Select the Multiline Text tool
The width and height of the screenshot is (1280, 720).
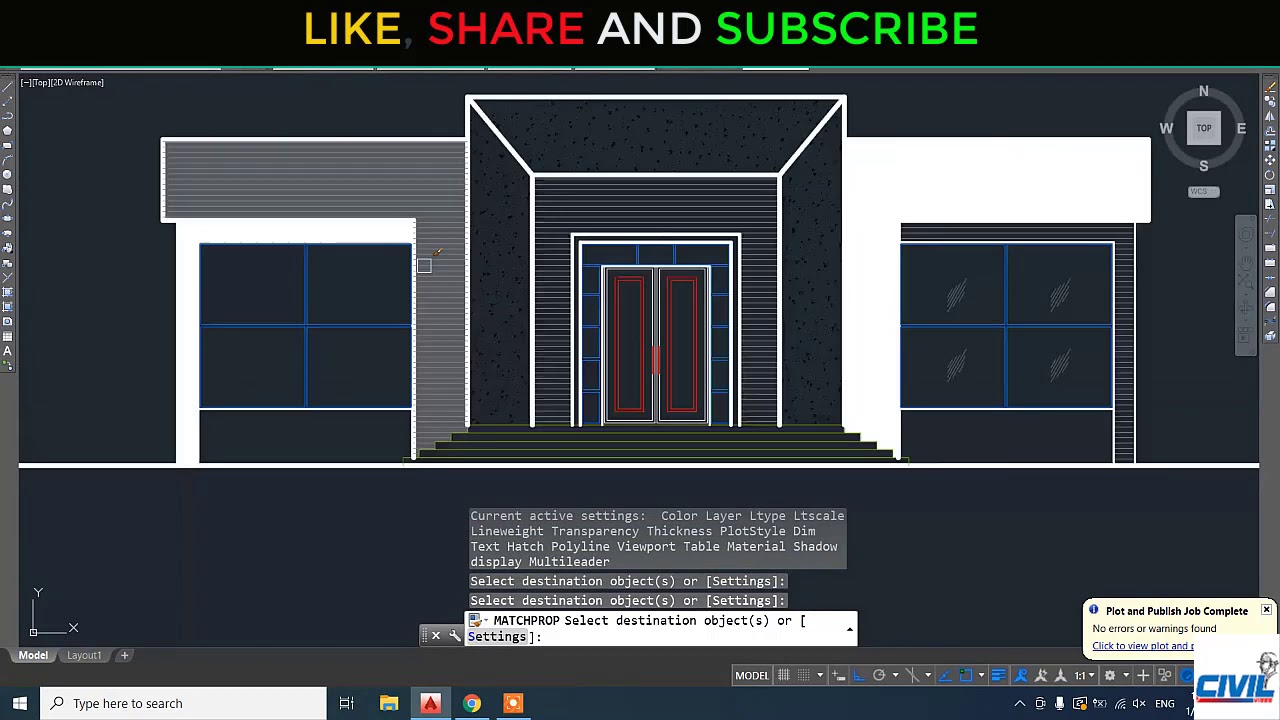point(8,351)
